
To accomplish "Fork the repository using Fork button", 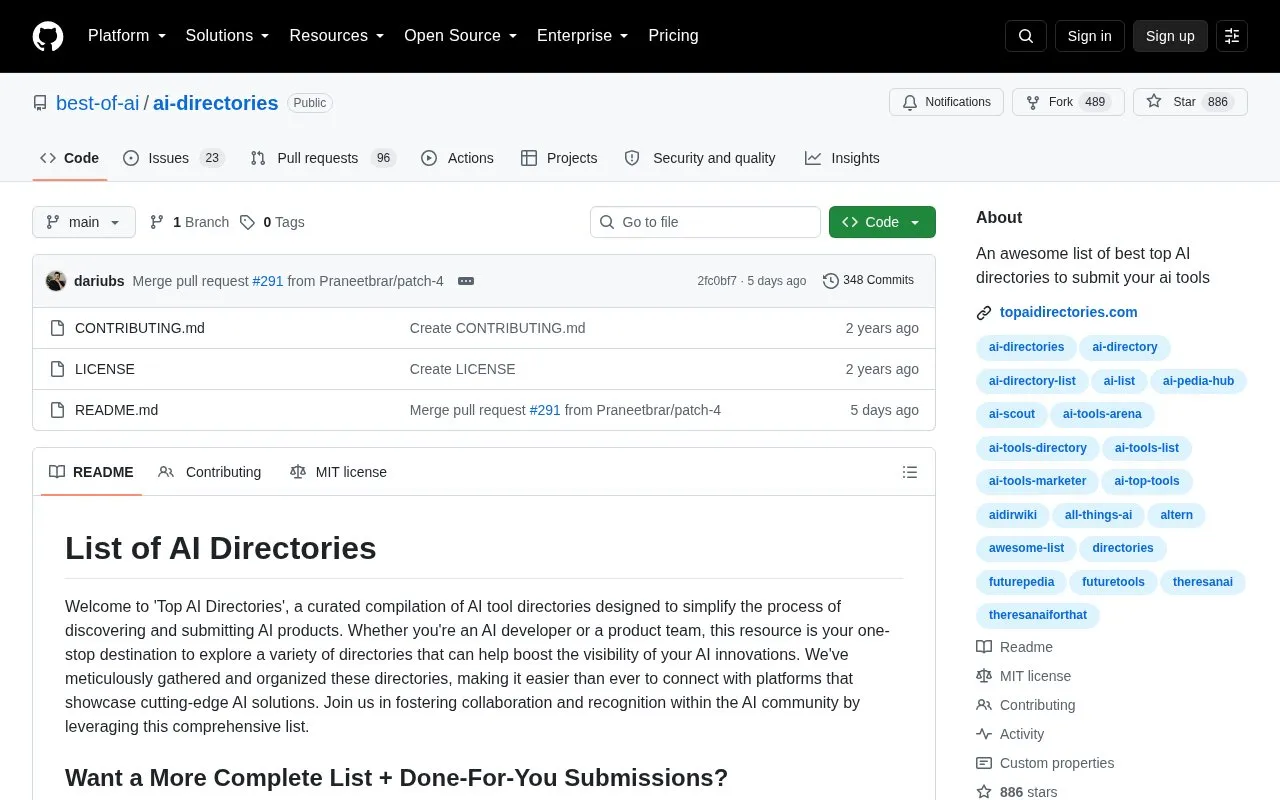I will [x=1068, y=102].
